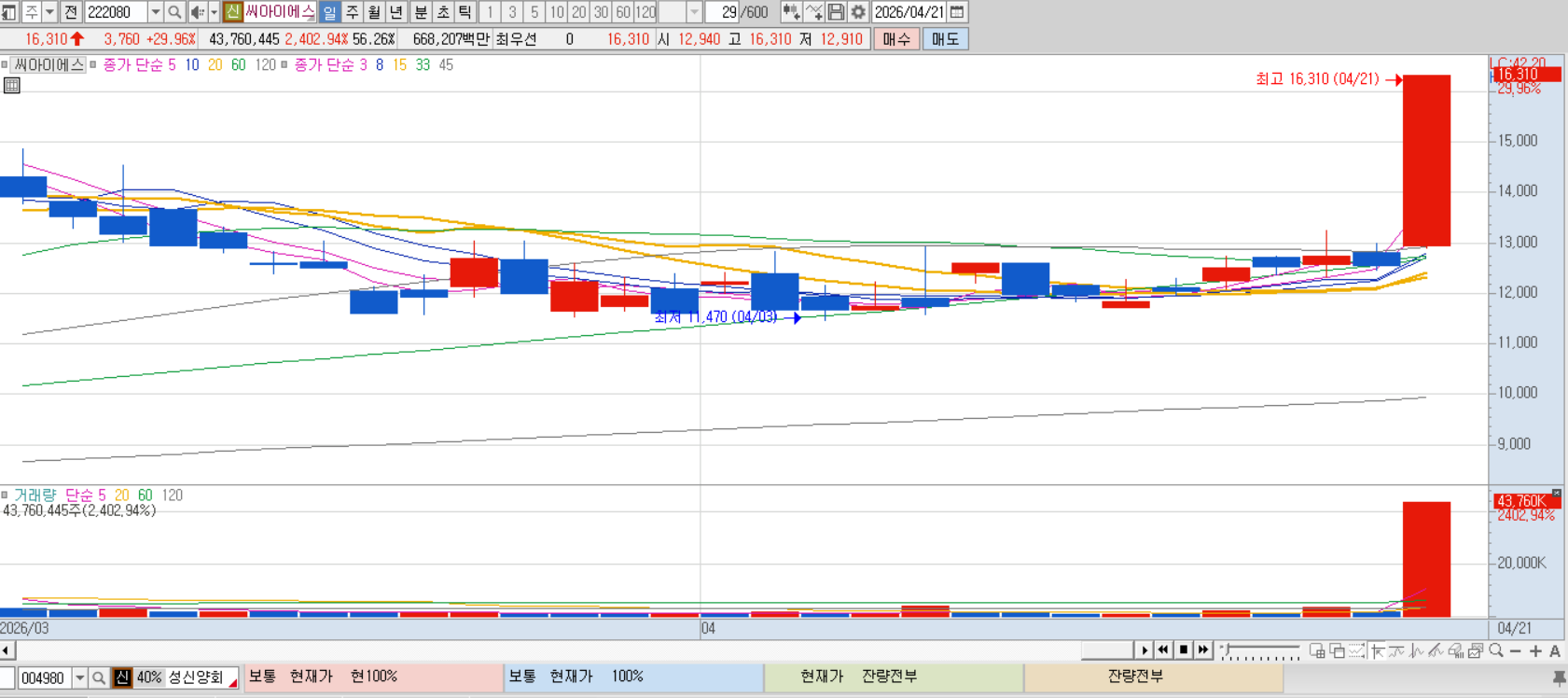Click the pink 보통 현재가 현100% order button

[x=373, y=677]
